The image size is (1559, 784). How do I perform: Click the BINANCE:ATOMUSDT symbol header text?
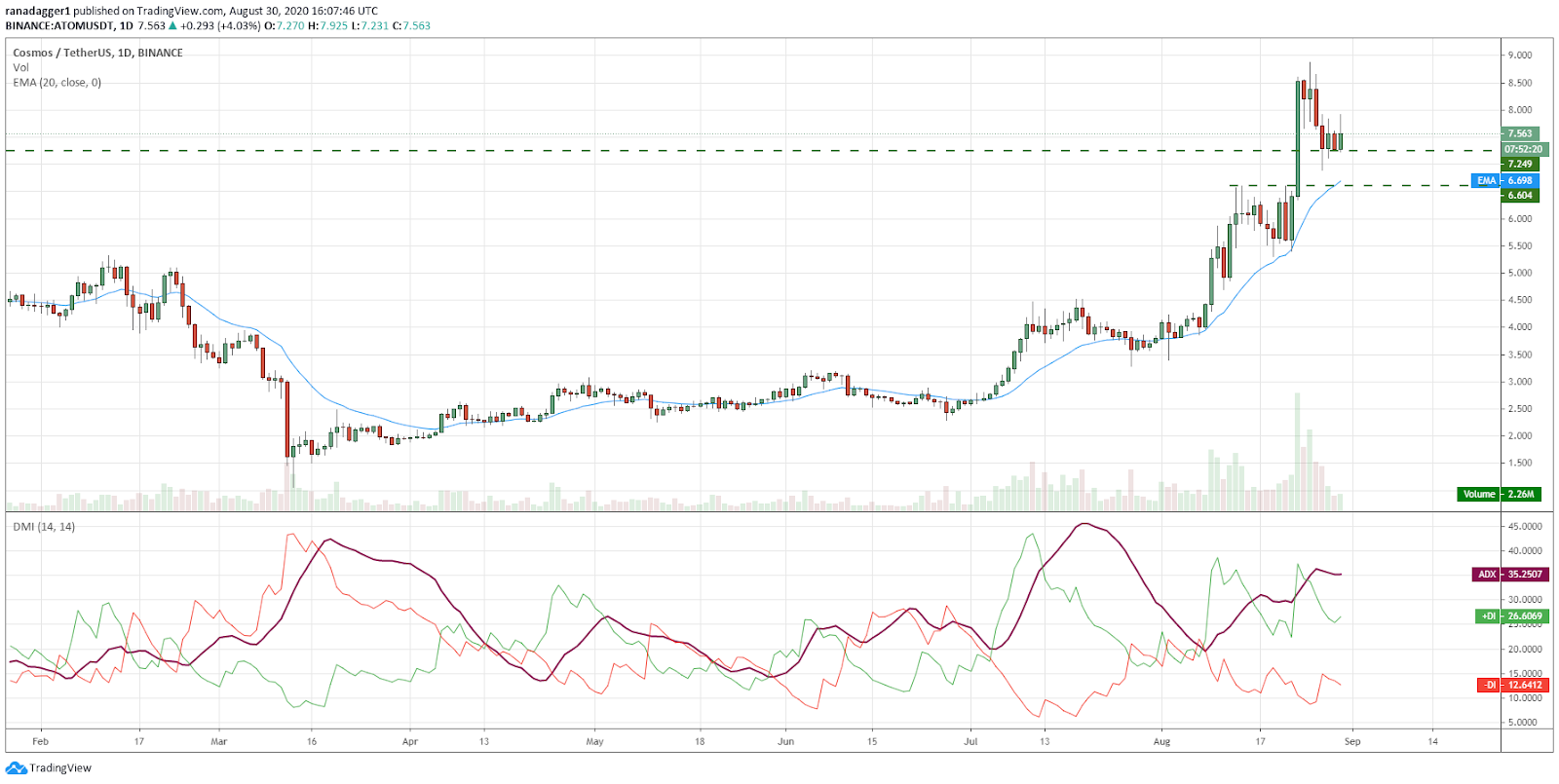pyautogui.click(x=60, y=26)
